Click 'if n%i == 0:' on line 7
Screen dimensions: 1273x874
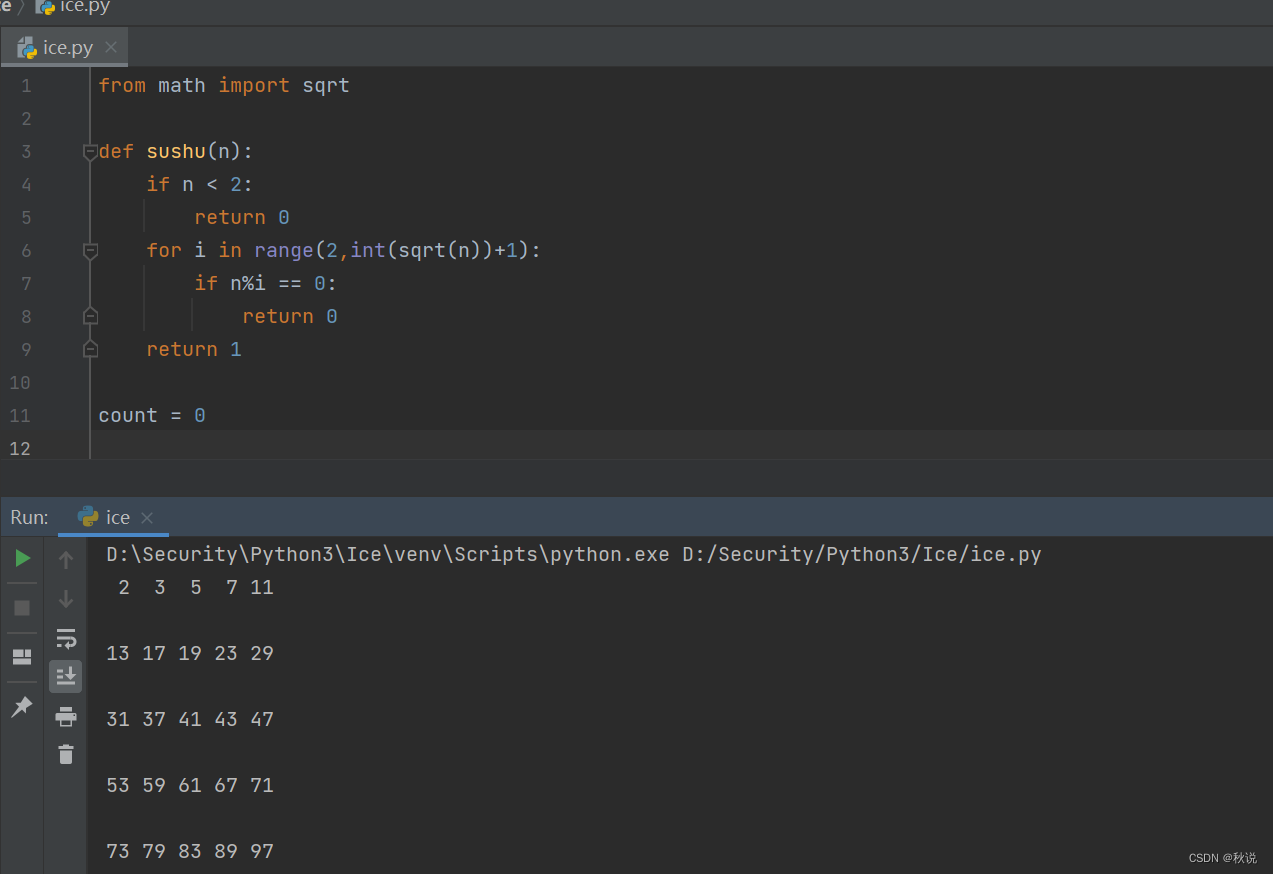(x=266, y=284)
